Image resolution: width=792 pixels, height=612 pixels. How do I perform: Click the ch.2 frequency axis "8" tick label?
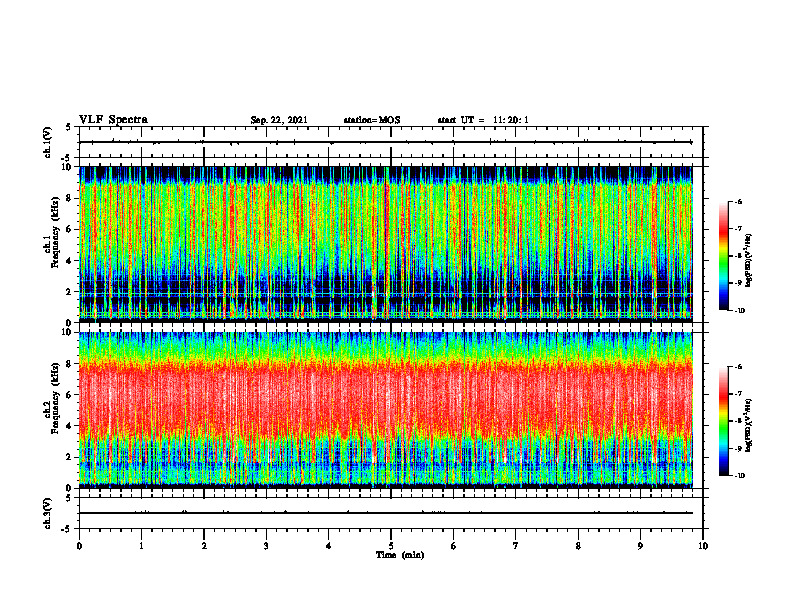coord(70,364)
